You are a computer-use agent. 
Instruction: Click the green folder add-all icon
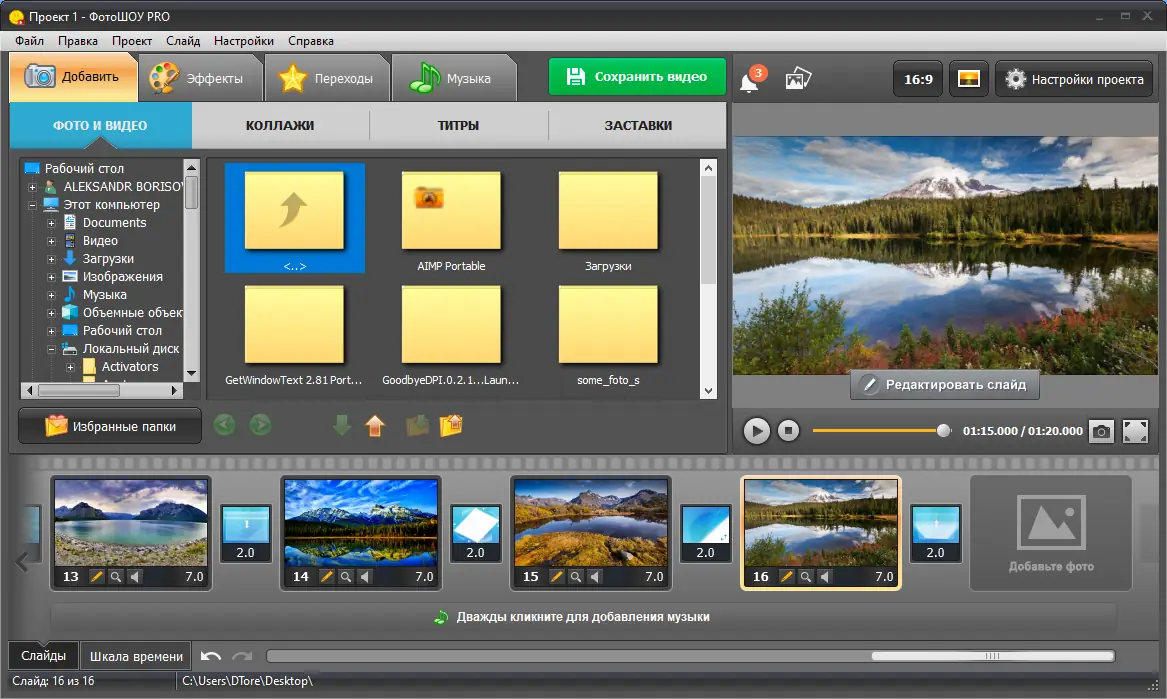pos(418,426)
